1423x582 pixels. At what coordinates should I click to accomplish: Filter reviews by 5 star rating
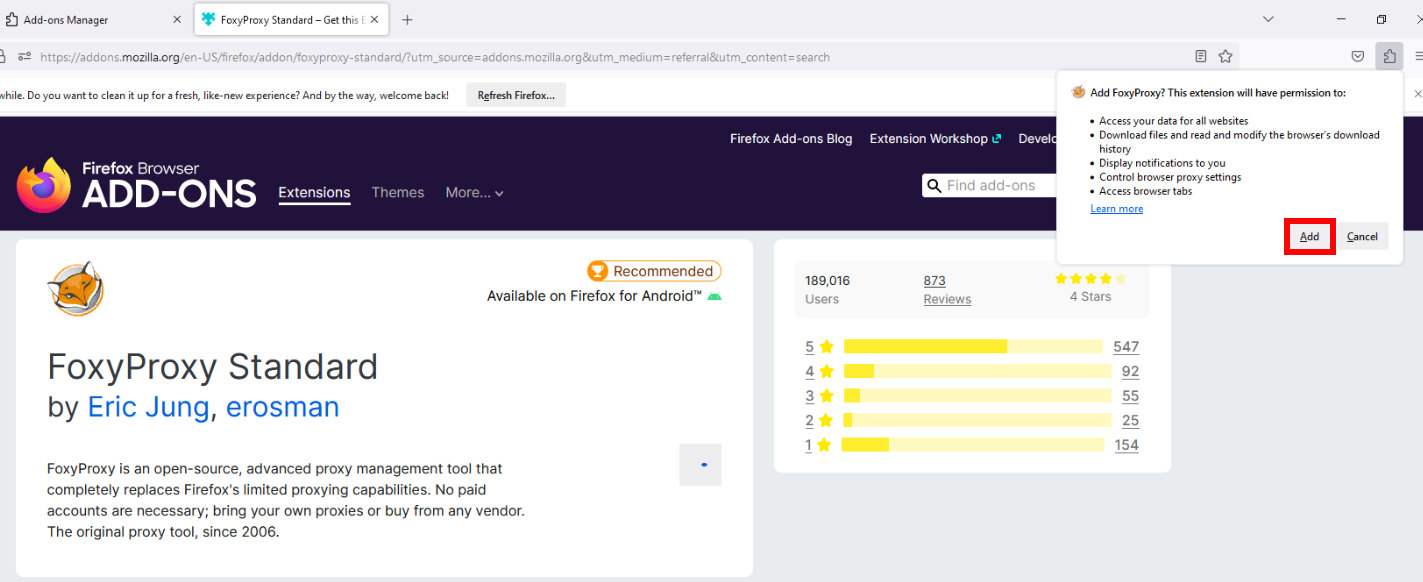click(819, 347)
